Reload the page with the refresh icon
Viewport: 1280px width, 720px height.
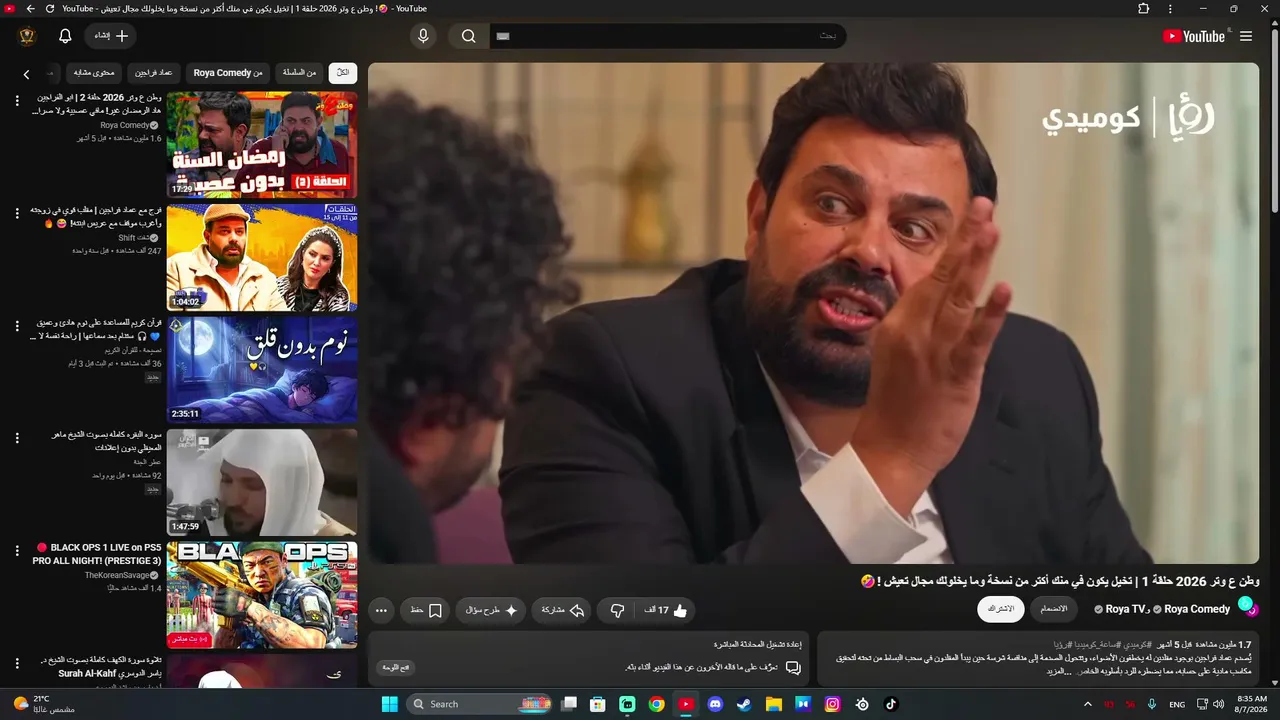pyautogui.click(x=49, y=9)
